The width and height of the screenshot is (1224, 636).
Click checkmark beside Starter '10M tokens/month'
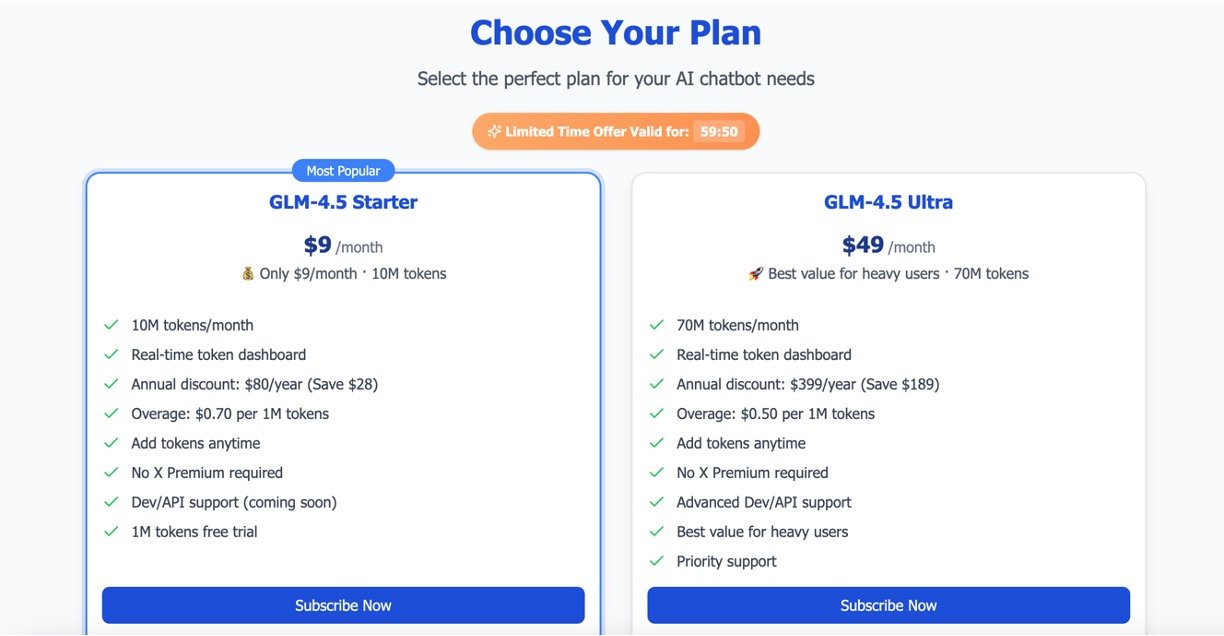coord(111,325)
